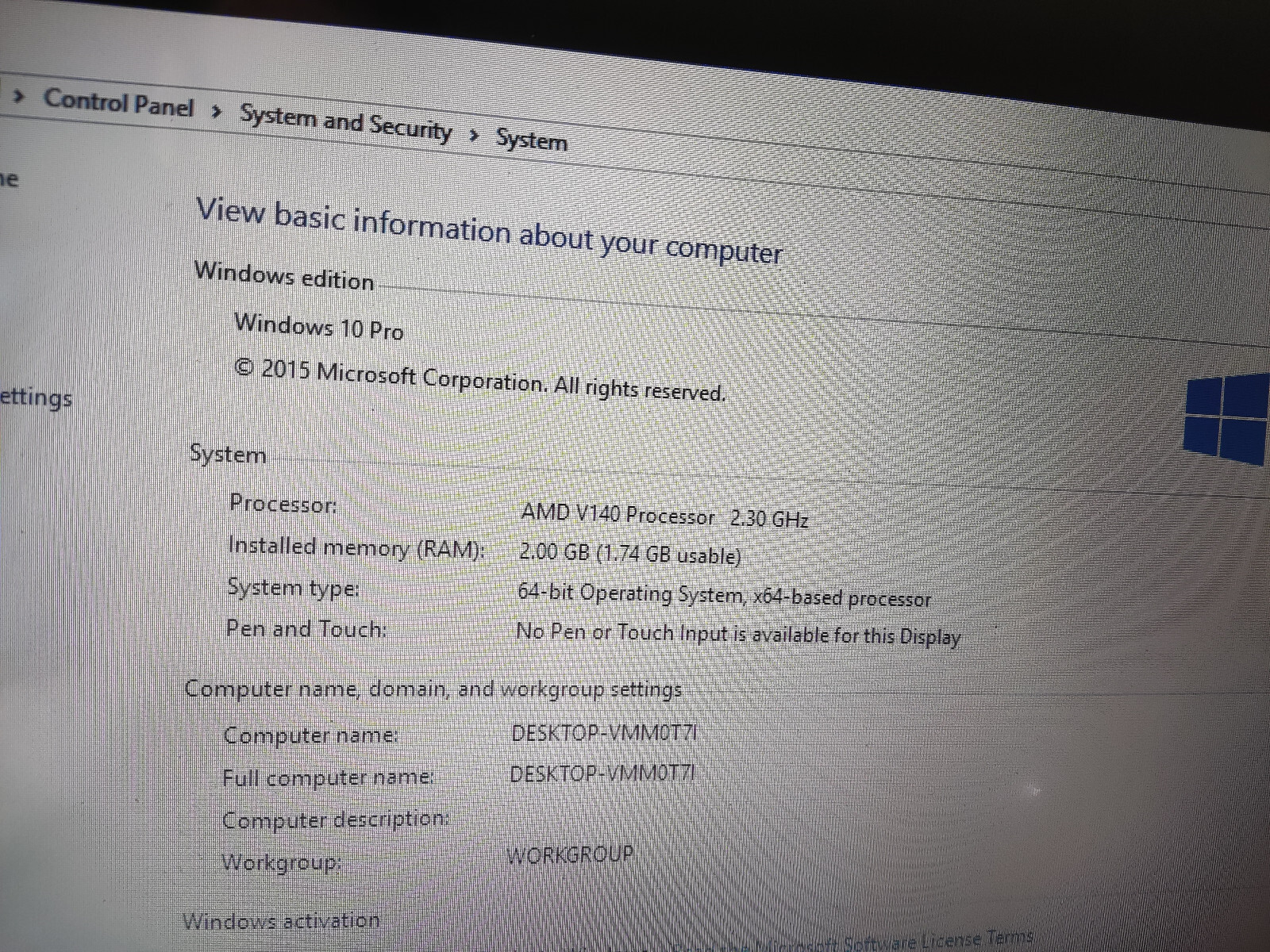
Task: Click the 'Full computer name:' label
Action: [328, 777]
